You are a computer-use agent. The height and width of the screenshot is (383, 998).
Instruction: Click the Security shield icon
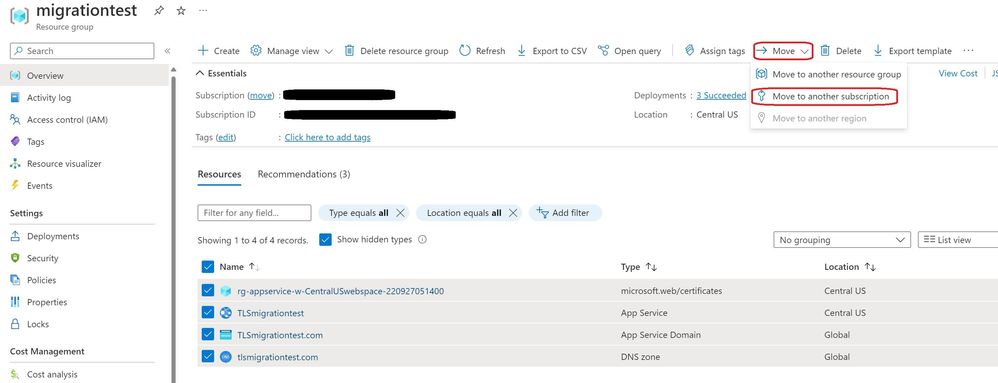point(15,258)
